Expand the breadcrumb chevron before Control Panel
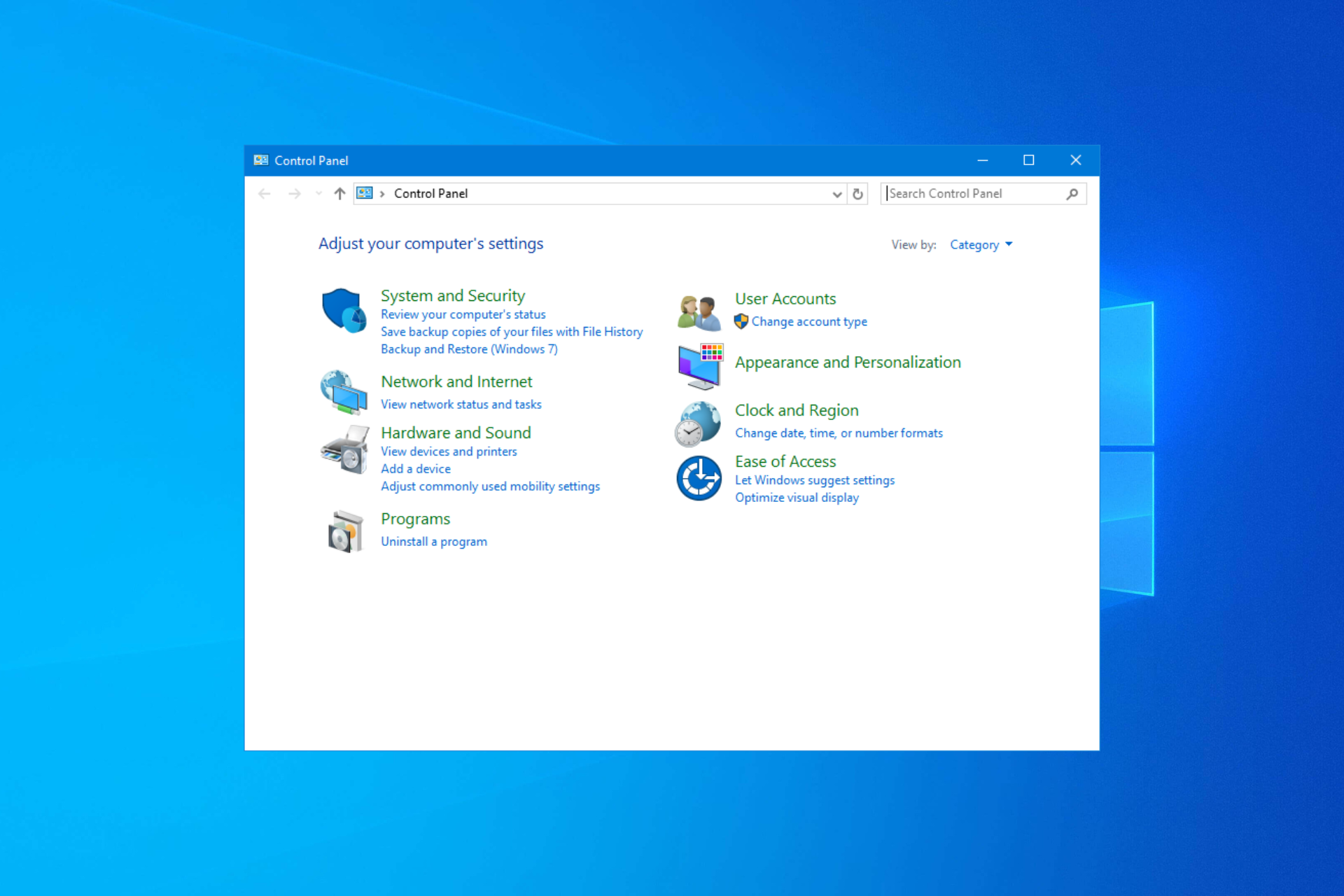 [x=382, y=194]
